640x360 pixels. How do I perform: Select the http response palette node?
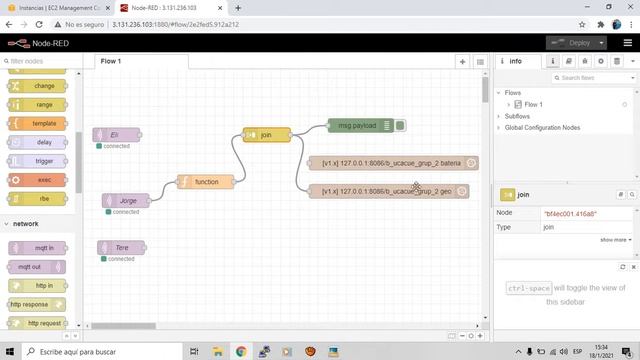tap(37, 304)
